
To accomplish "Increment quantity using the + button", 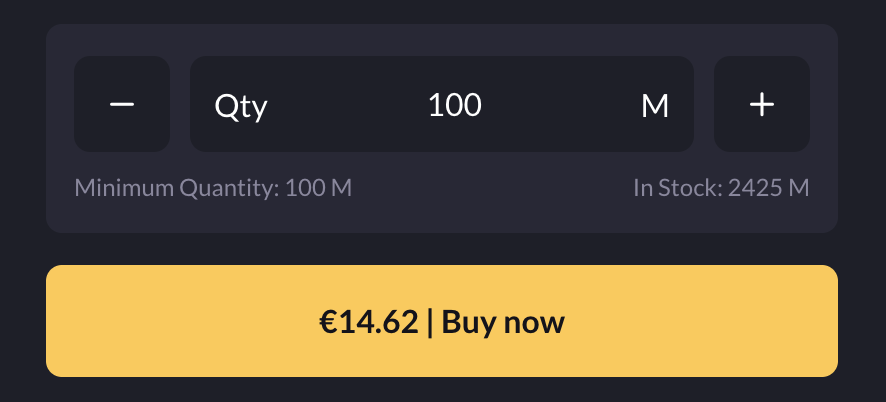I will click(762, 104).
